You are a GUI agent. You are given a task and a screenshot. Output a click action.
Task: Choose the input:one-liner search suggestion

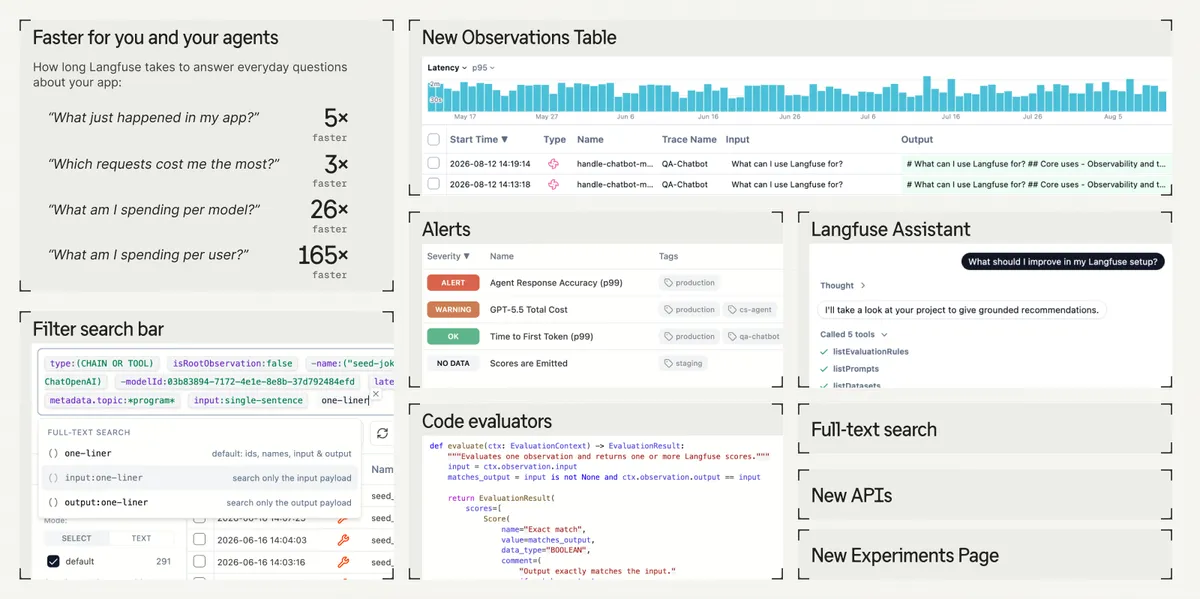(x=199, y=478)
